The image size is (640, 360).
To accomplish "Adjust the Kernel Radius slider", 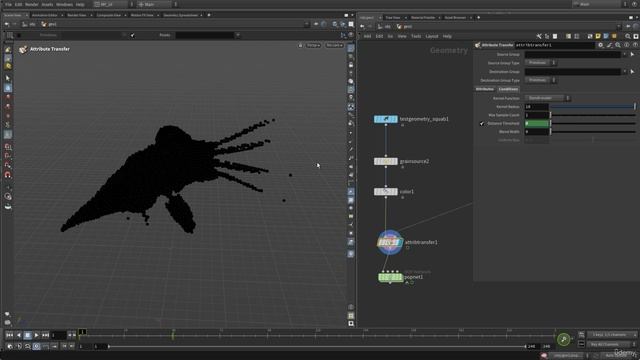I will [593, 107].
